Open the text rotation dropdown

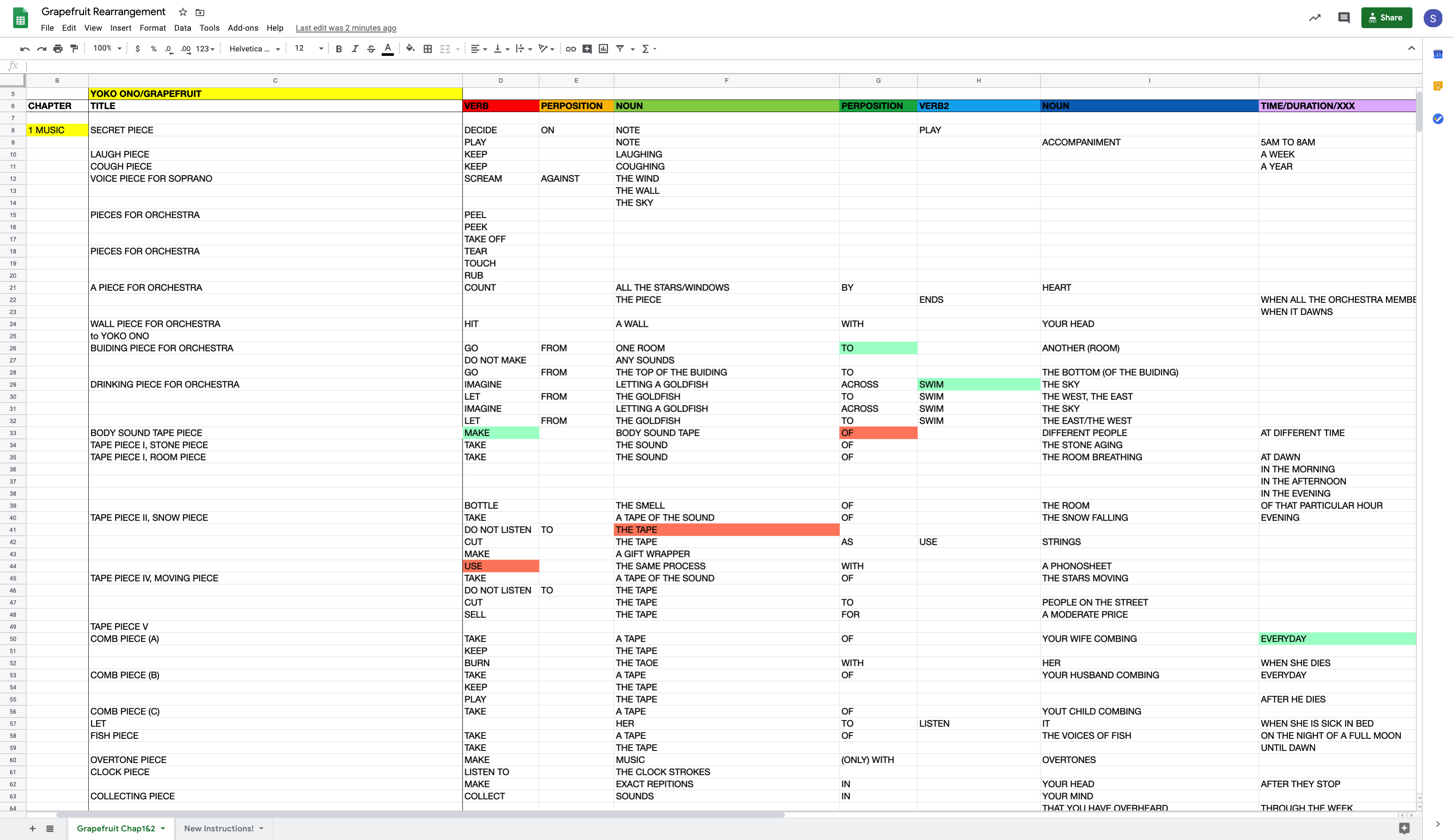point(546,49)
